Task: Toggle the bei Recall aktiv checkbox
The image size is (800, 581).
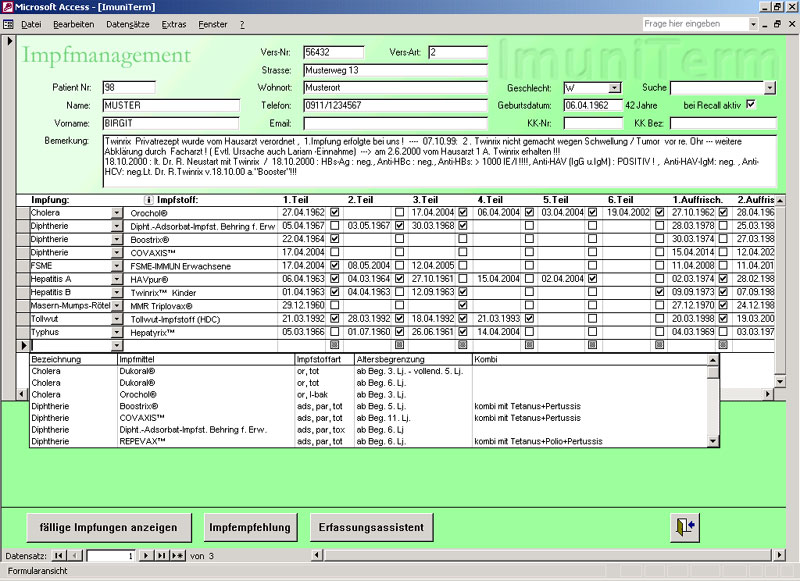Action: coord(751,104)
